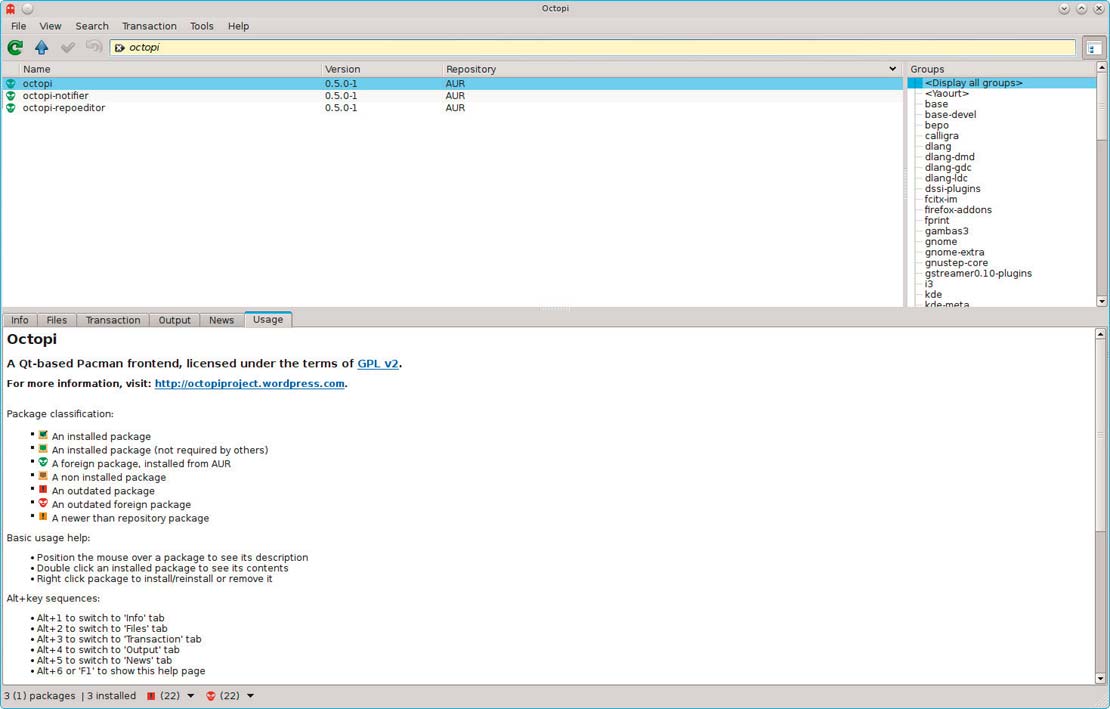Image resolution: width=1110 pixels, height=709 pixels.
Task: Select the 'dssi-plugins' group
Action: pos(952,189)
